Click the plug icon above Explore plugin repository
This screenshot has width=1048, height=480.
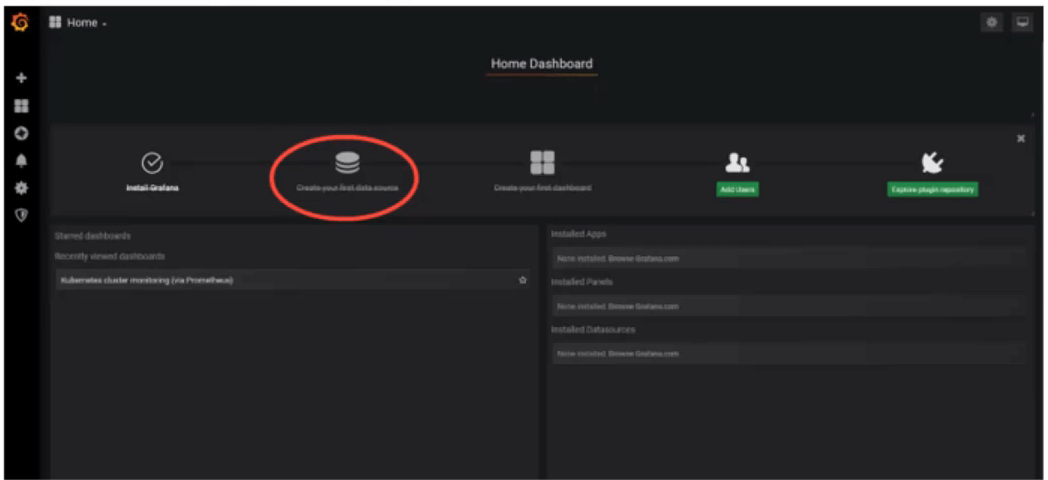coord(932,162)
